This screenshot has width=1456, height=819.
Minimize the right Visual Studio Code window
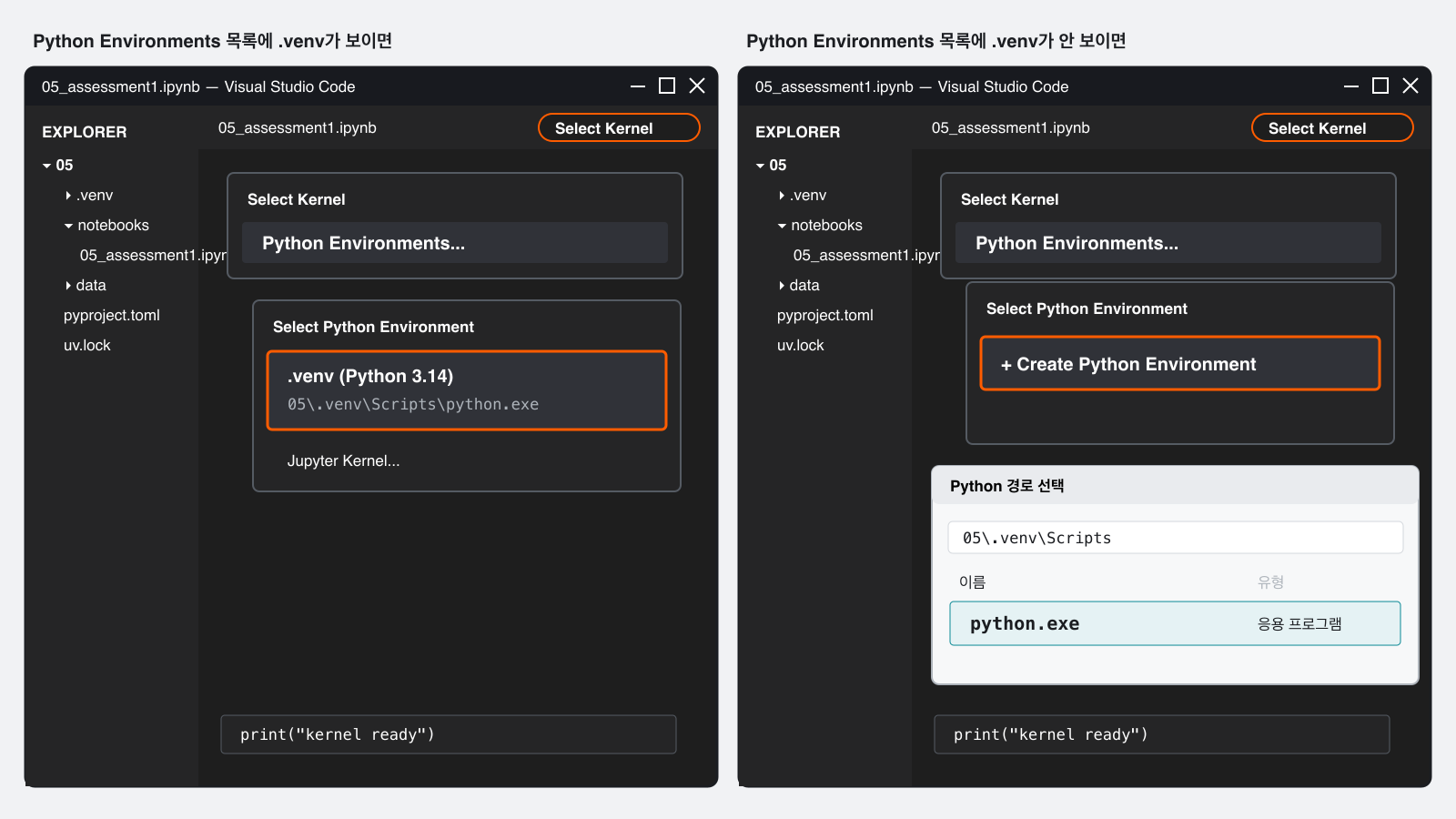(x=1351, y=86)
